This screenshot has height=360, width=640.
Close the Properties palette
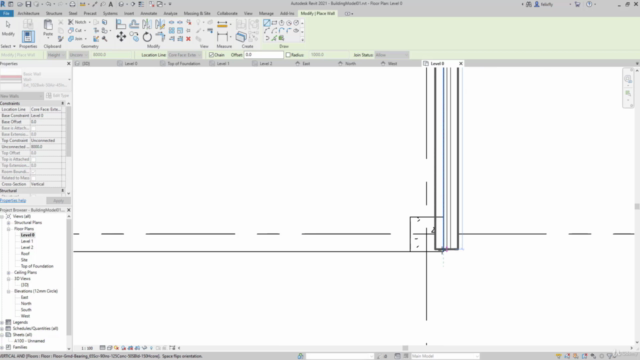coord(69,64)
